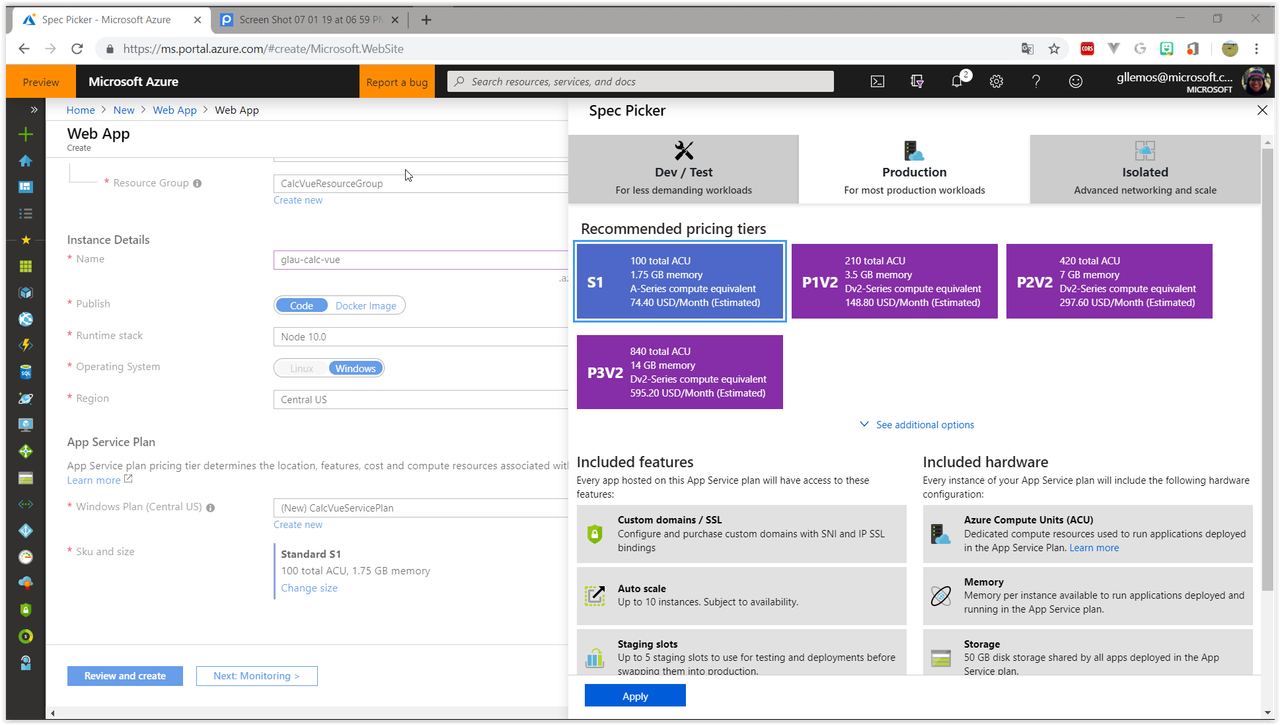Open the help question mark icon

click(1036, 82)
